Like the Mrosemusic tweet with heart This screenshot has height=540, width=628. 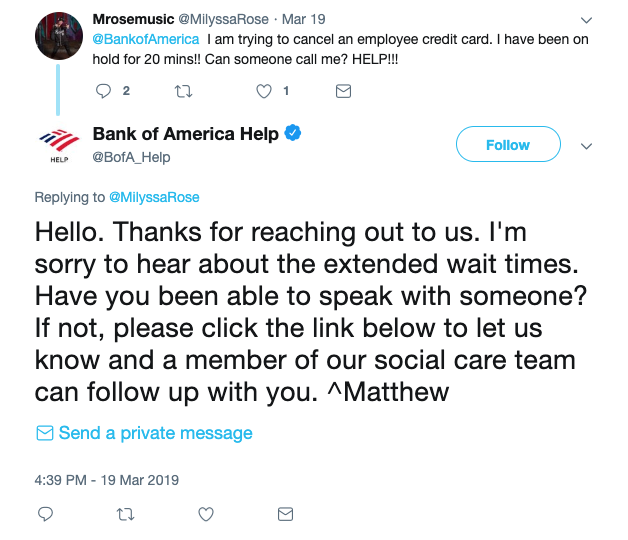[264, 91]
